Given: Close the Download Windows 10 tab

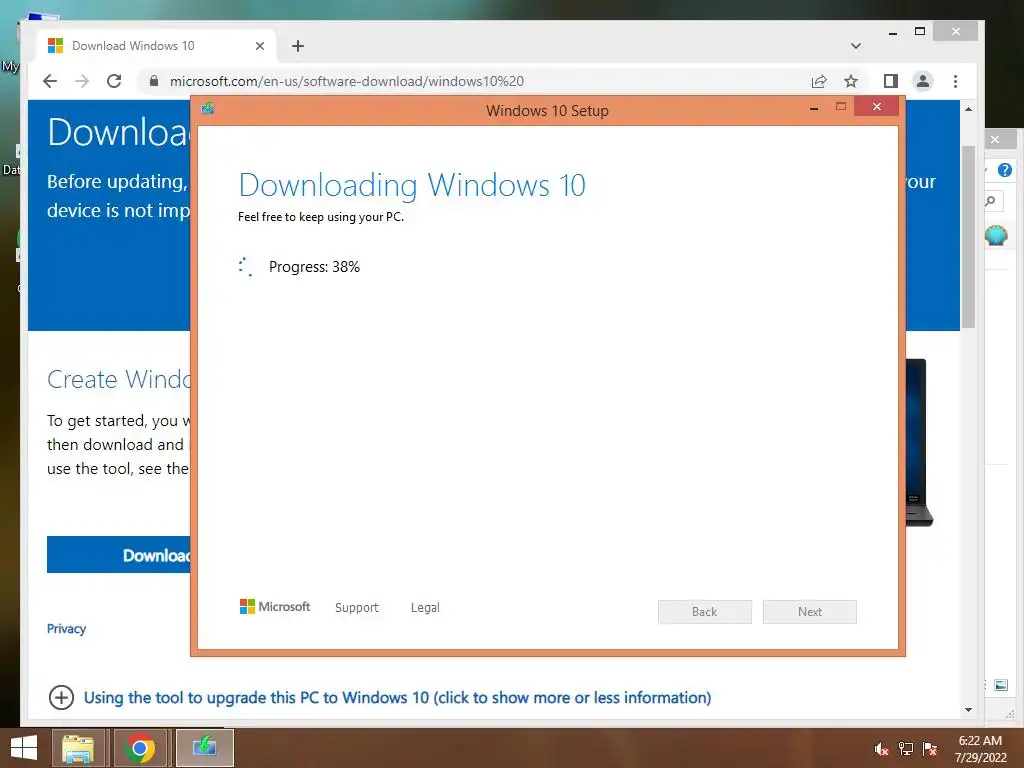Looking at the screenshot, I should tap(260, 46).
